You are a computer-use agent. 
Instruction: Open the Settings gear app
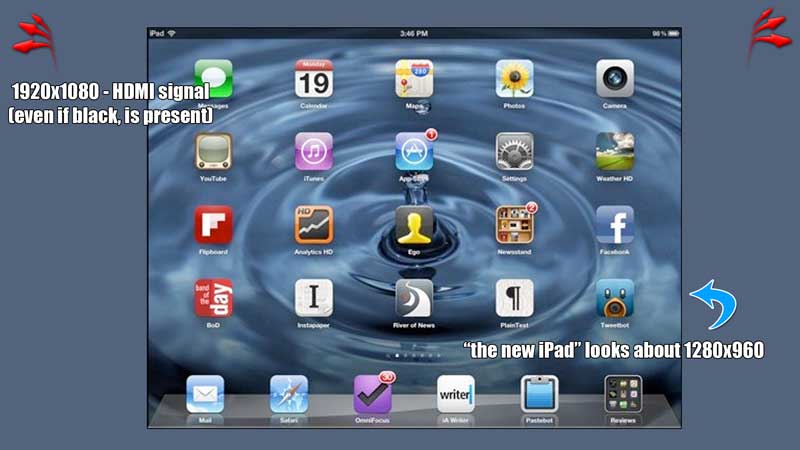514,152
